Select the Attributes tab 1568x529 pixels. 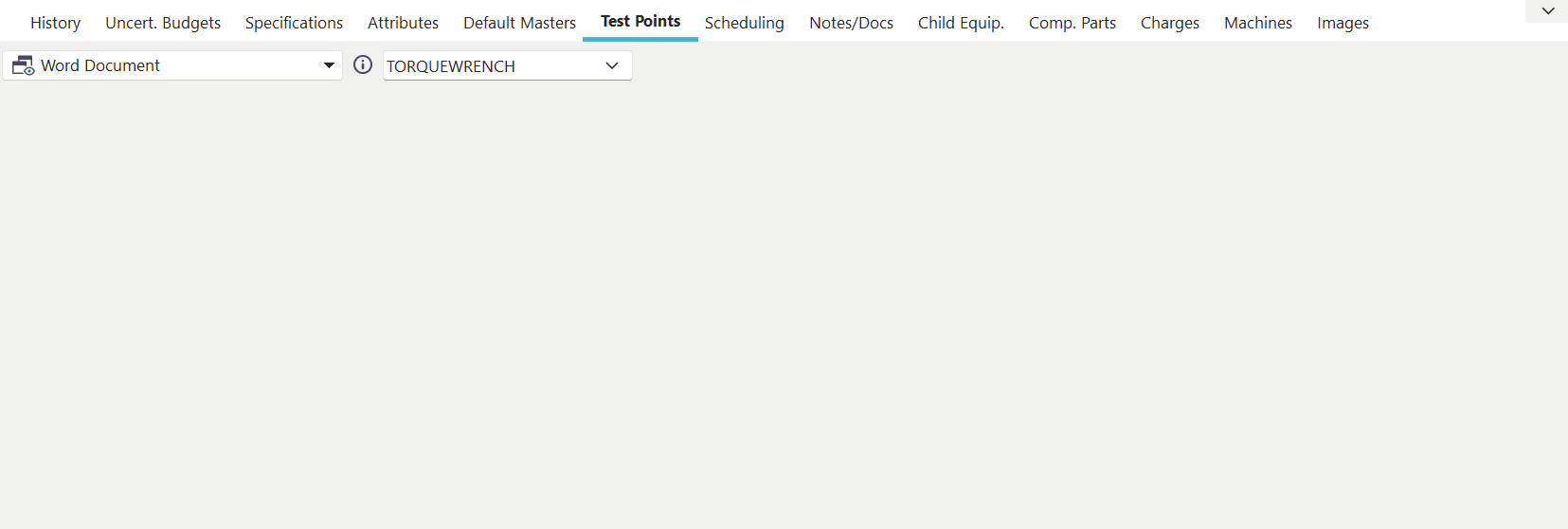click(403, 23)
